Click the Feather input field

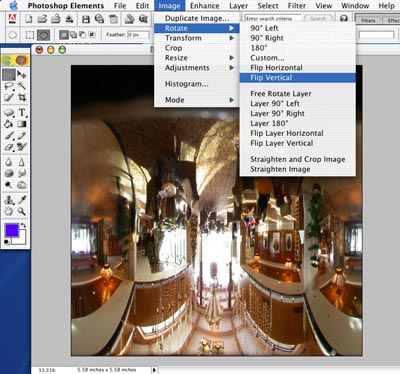click(x=138, y=35)
